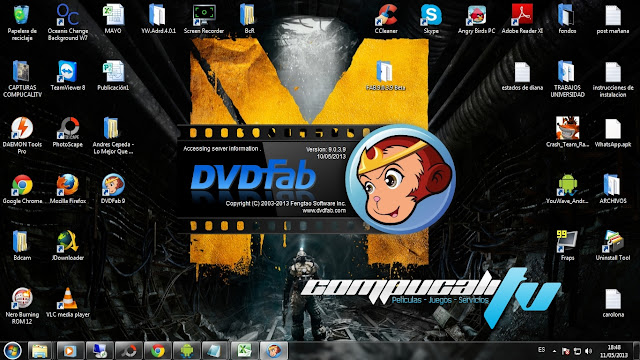Open Windows Explorer from taskbar
The image size is (640, 360).
[40, 351]
